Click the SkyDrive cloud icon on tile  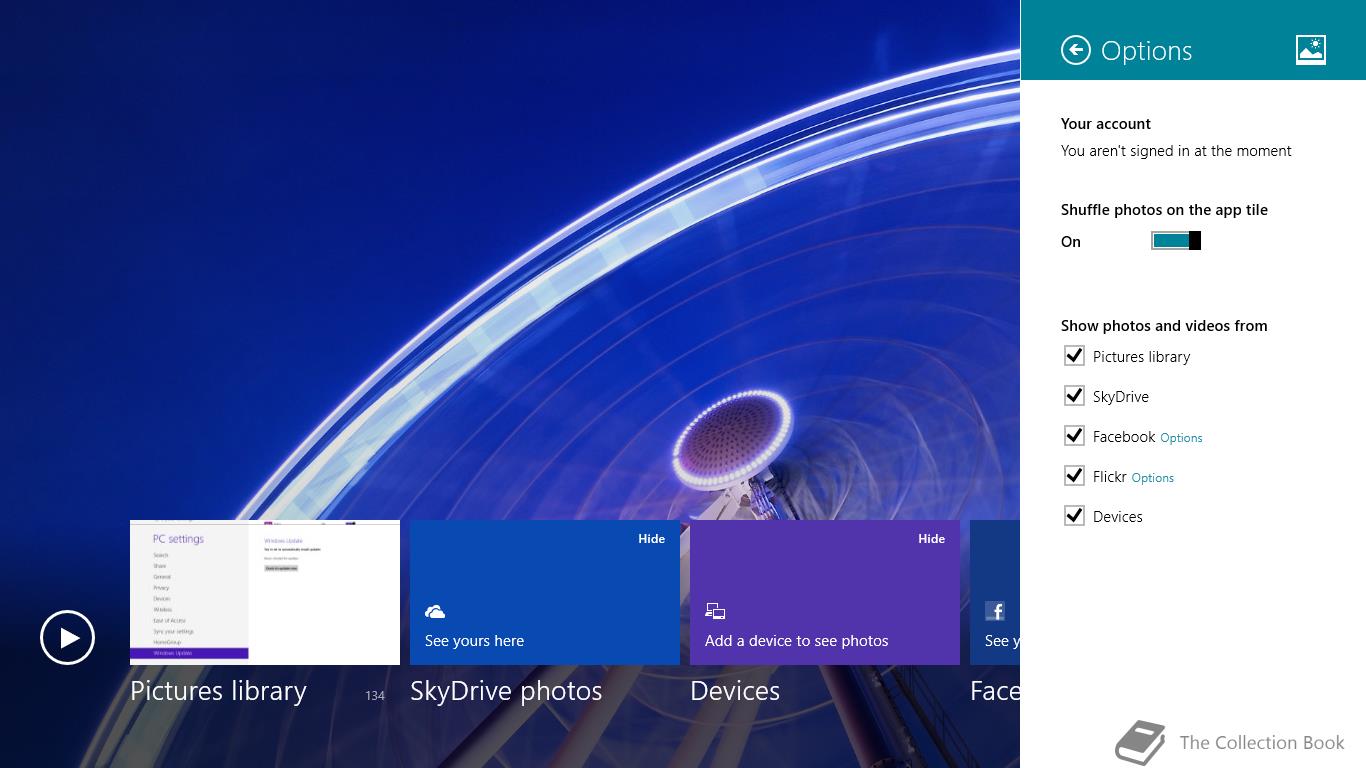(x=435, y=611)
